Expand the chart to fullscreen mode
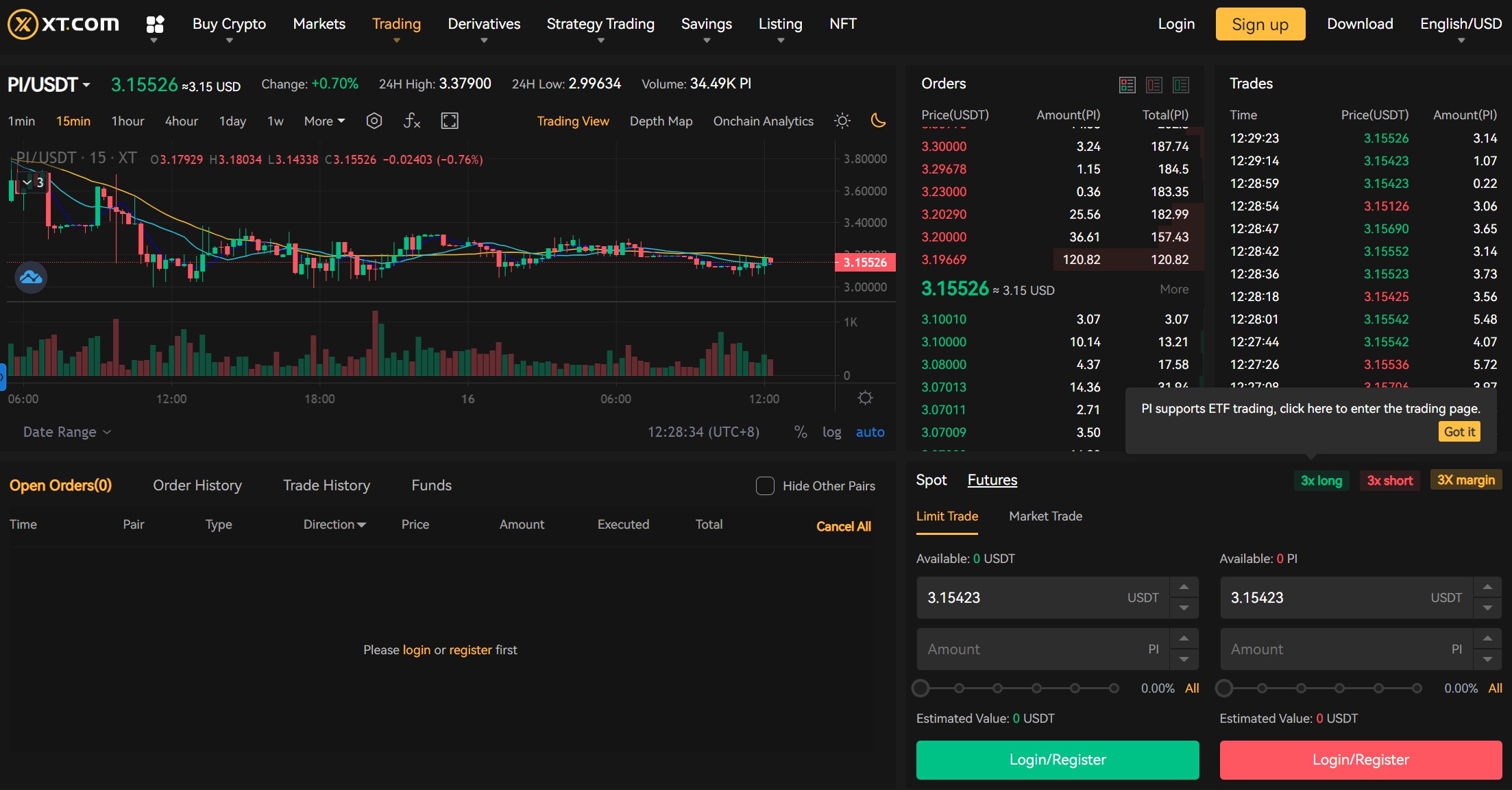The height and width of the screenshot is (790, 1512). 450,121
